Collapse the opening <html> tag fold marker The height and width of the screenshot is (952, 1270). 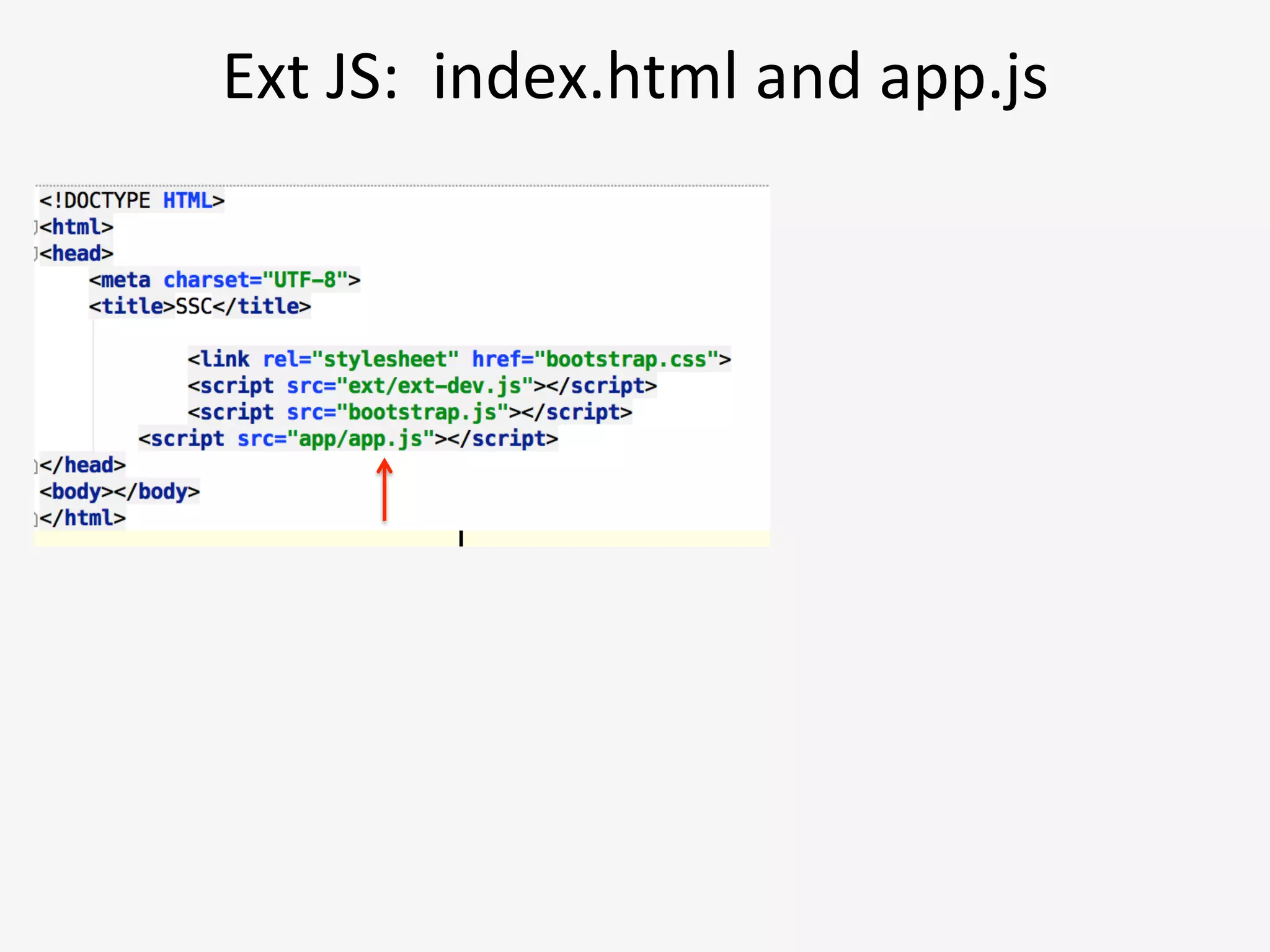(x=37, y=227)
